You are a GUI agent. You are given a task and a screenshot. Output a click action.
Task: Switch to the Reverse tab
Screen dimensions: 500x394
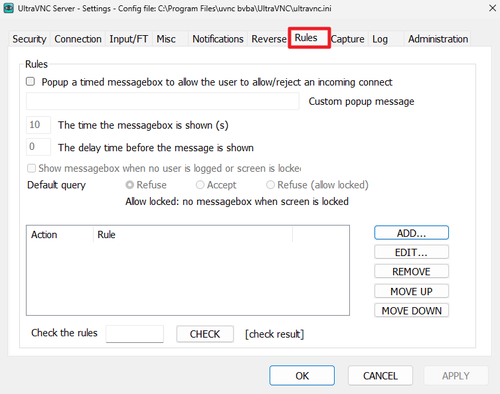coord(269,39)
